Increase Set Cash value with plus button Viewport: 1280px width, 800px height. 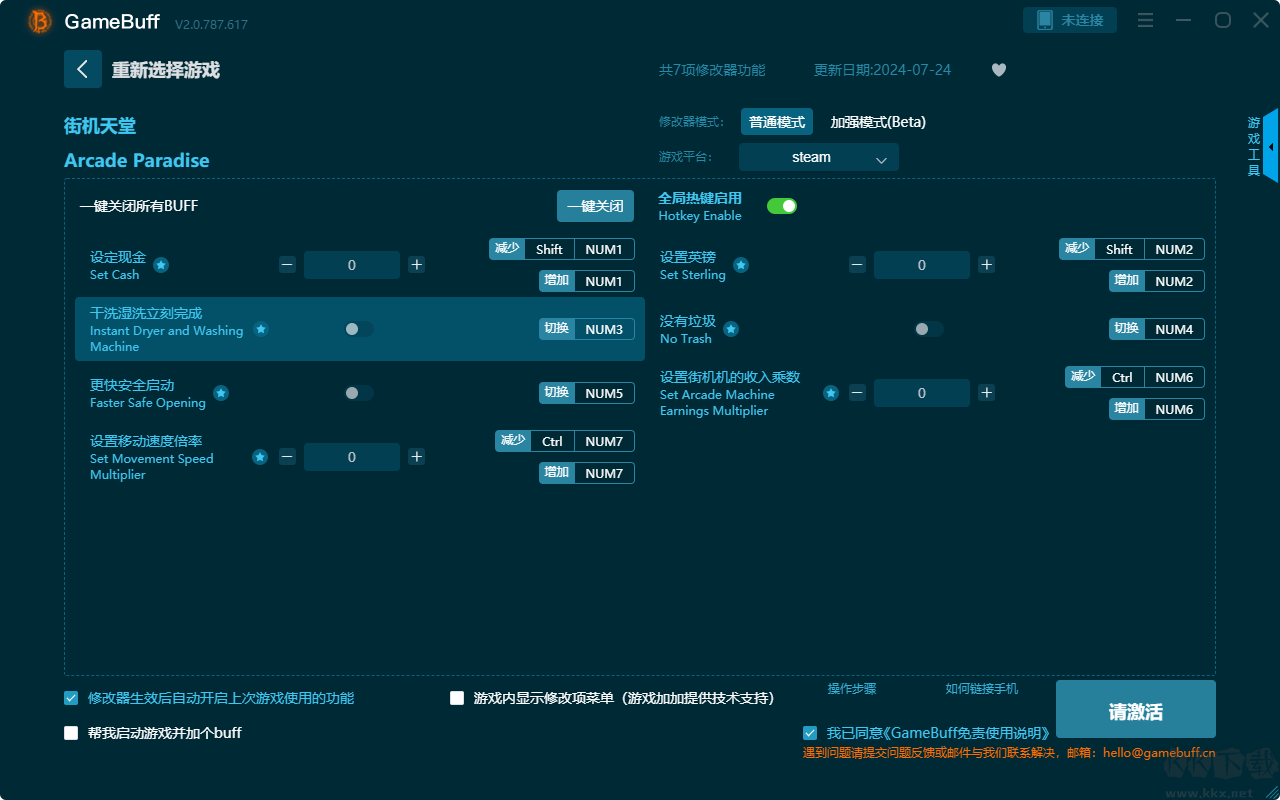[417, 265]
